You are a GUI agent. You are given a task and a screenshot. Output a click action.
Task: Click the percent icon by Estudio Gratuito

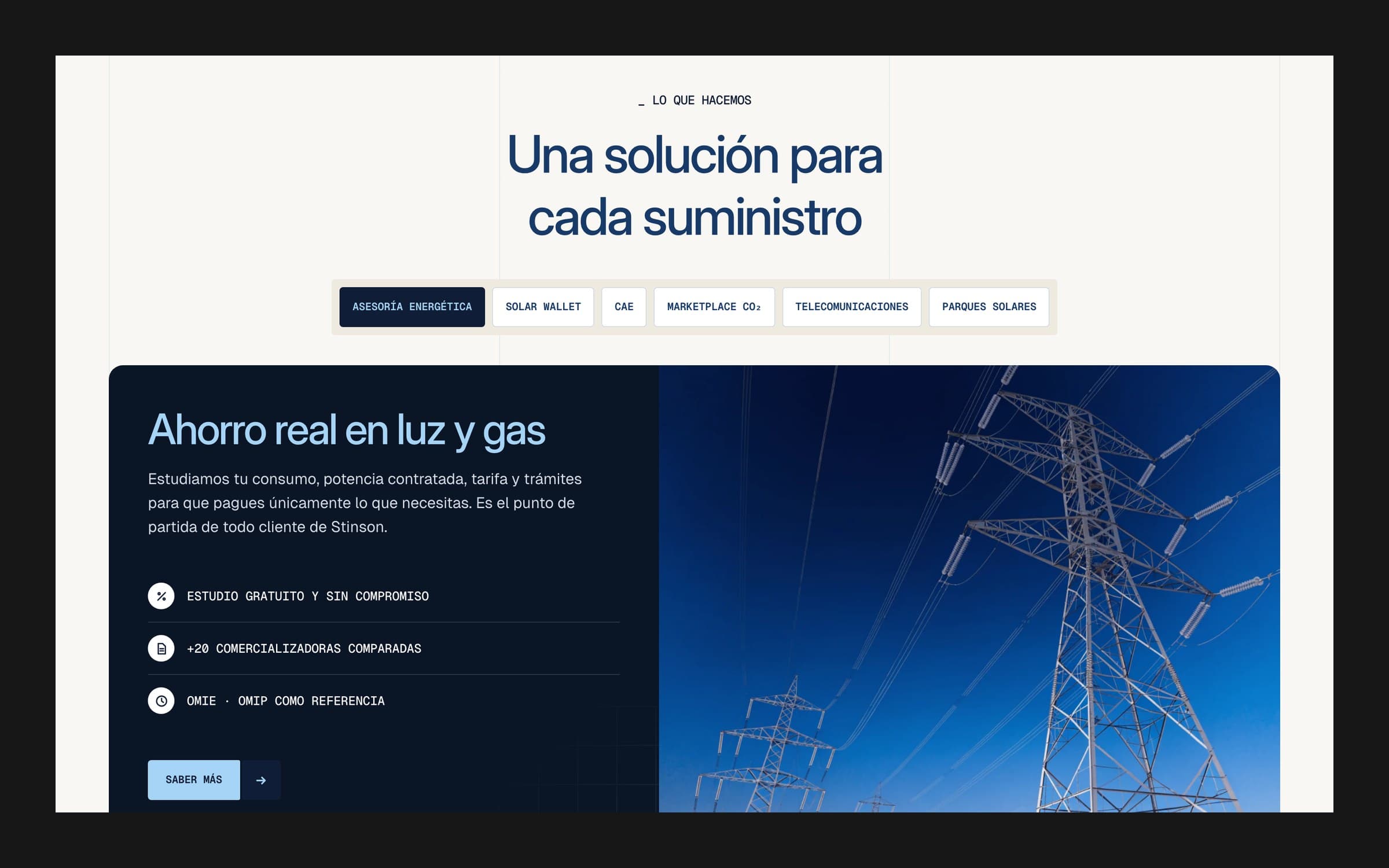(161, 596)
